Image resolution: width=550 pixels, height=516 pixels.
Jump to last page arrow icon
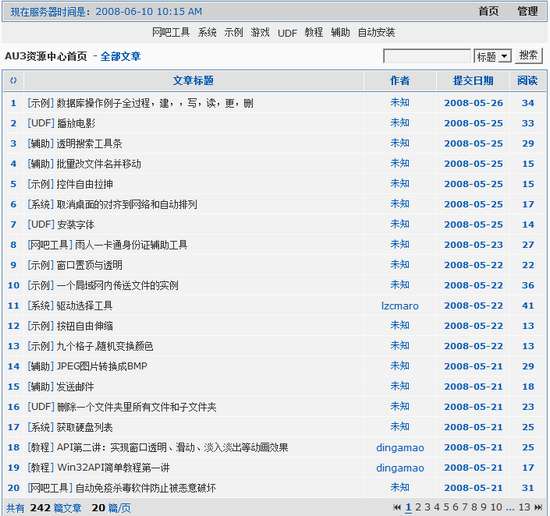tap(538, 507)
